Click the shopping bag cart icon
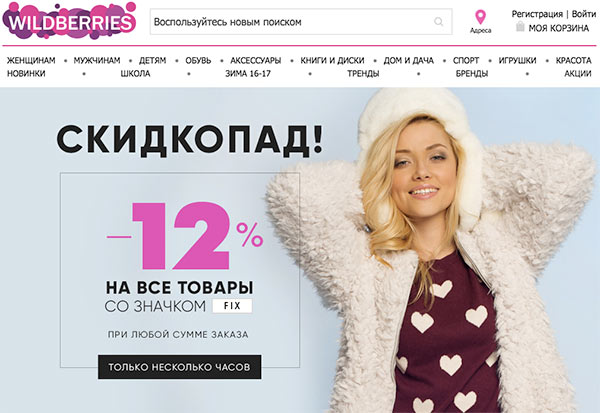 pos(520,26)
